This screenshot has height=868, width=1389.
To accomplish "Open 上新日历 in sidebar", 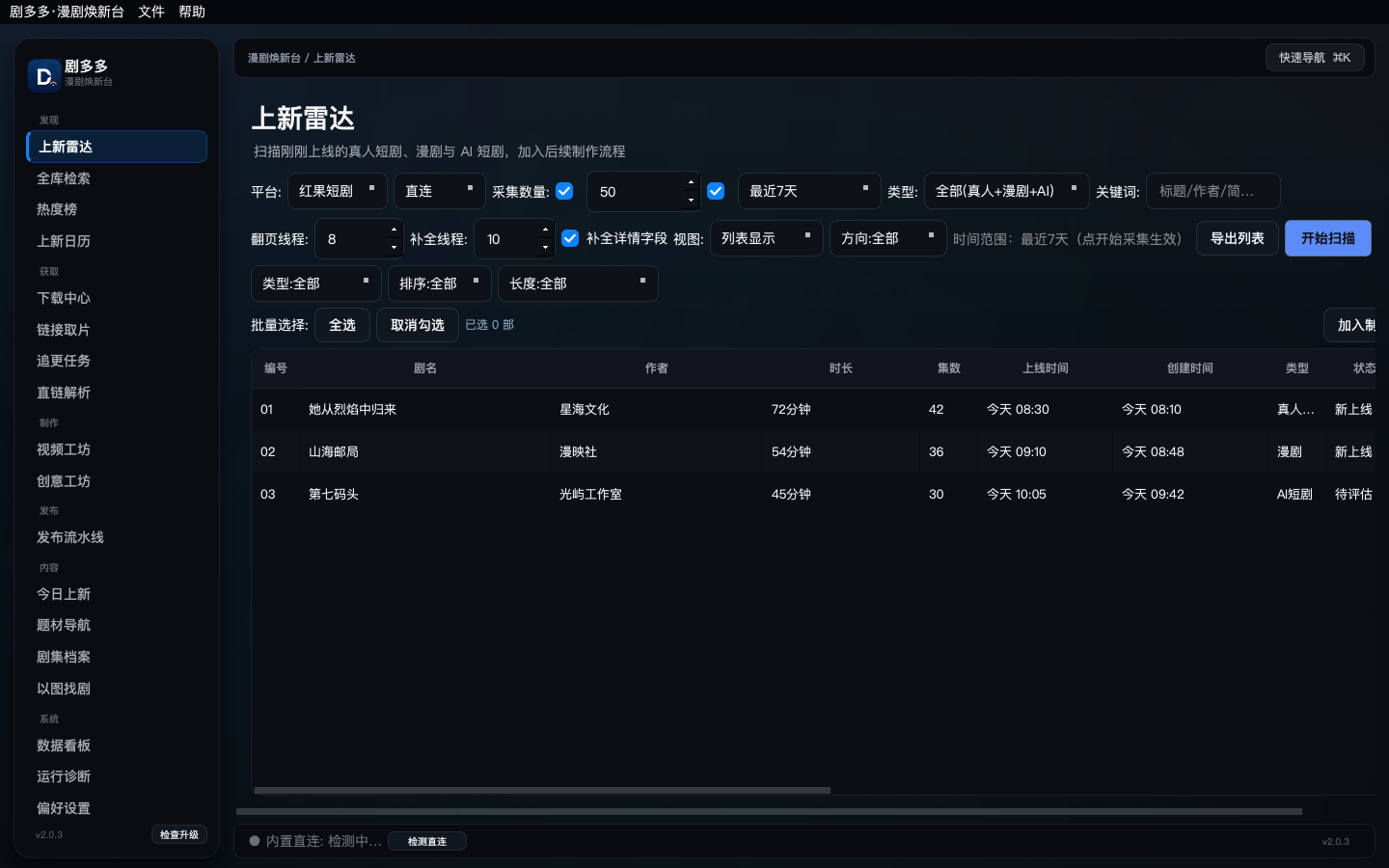I will (x=117, y=241).
